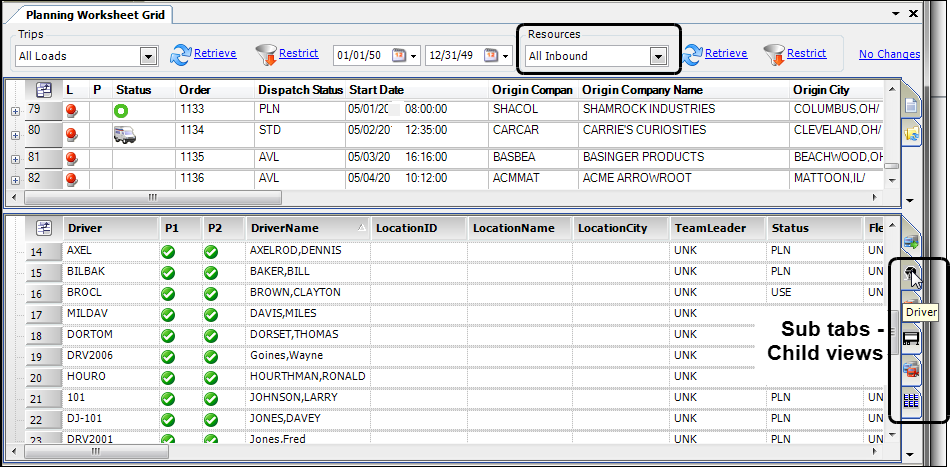The height and width of the screenshot is (468, 951).
Task: Open the Resources All Inbound dropdown
Action: [x=658, y=56]
